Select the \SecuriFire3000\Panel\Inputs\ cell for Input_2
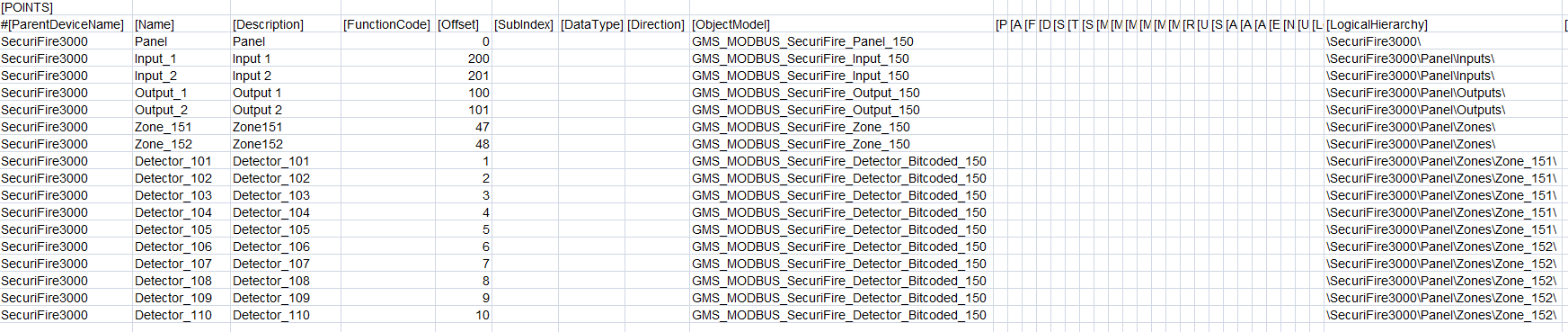Viewport: 1568px width, 332px height. click(x=1444, y=76)
